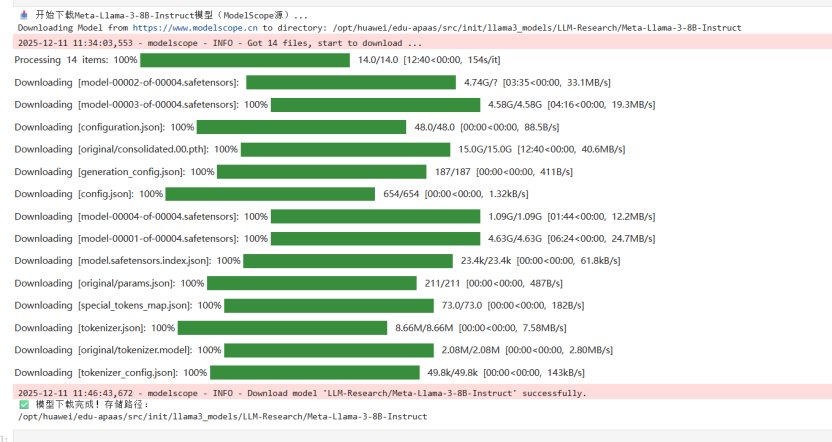The image size is (832, 442).
Task: Click the '654/654 [00:00<00:00, 1.32kB/s]' stats
Action: (x=456, y=194)
